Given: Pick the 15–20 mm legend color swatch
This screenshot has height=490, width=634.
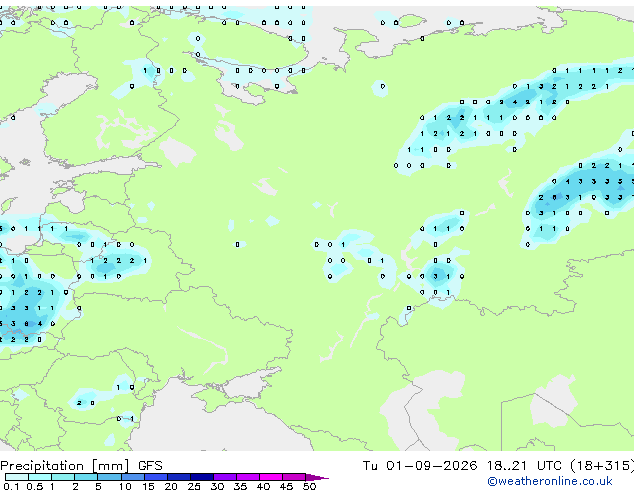Looking at the screenshot, I should (156, 477).
